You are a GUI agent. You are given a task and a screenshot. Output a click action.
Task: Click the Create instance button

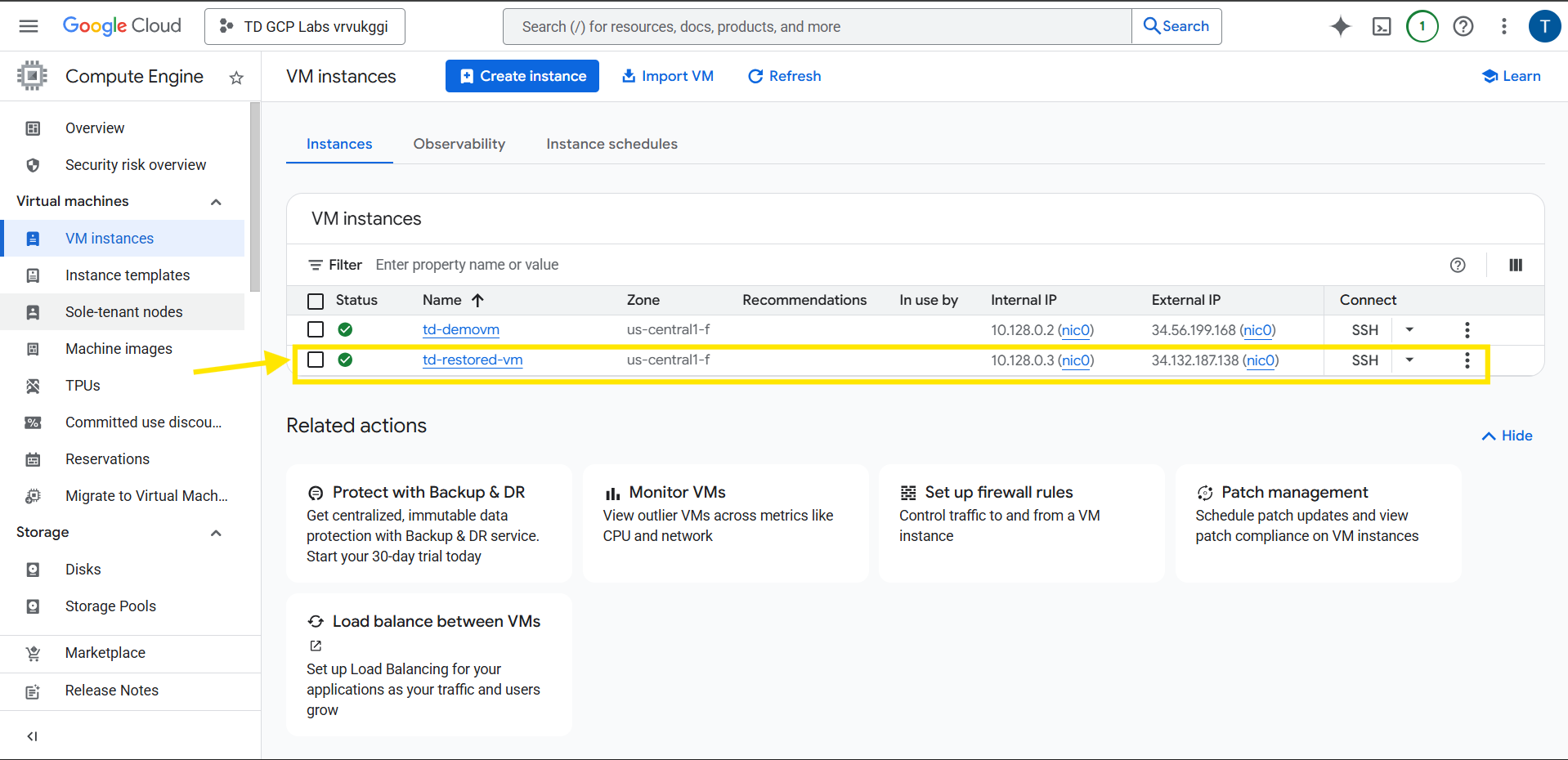tap(522, 76)
